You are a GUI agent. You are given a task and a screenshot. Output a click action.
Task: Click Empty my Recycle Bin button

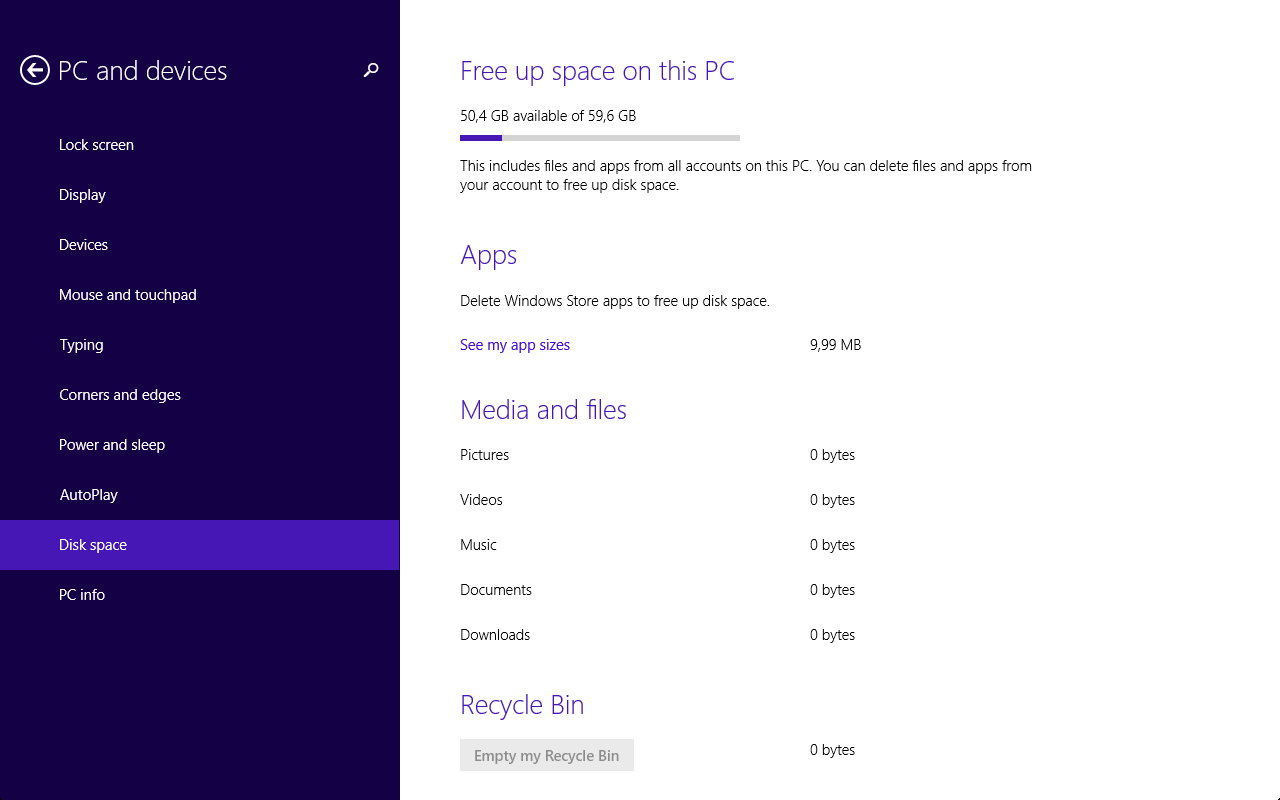point(547,755)
